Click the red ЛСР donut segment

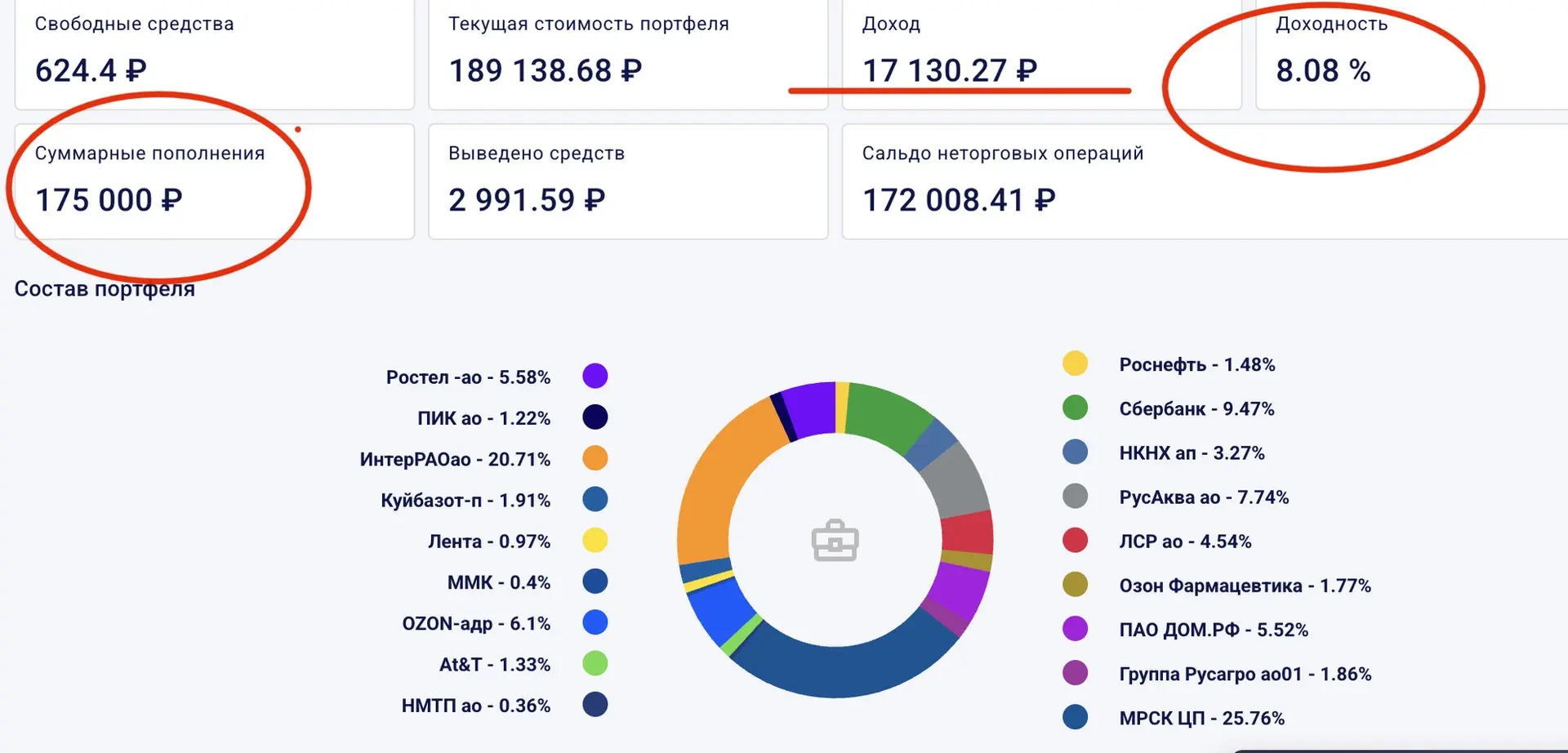click(x=969, y=531)
